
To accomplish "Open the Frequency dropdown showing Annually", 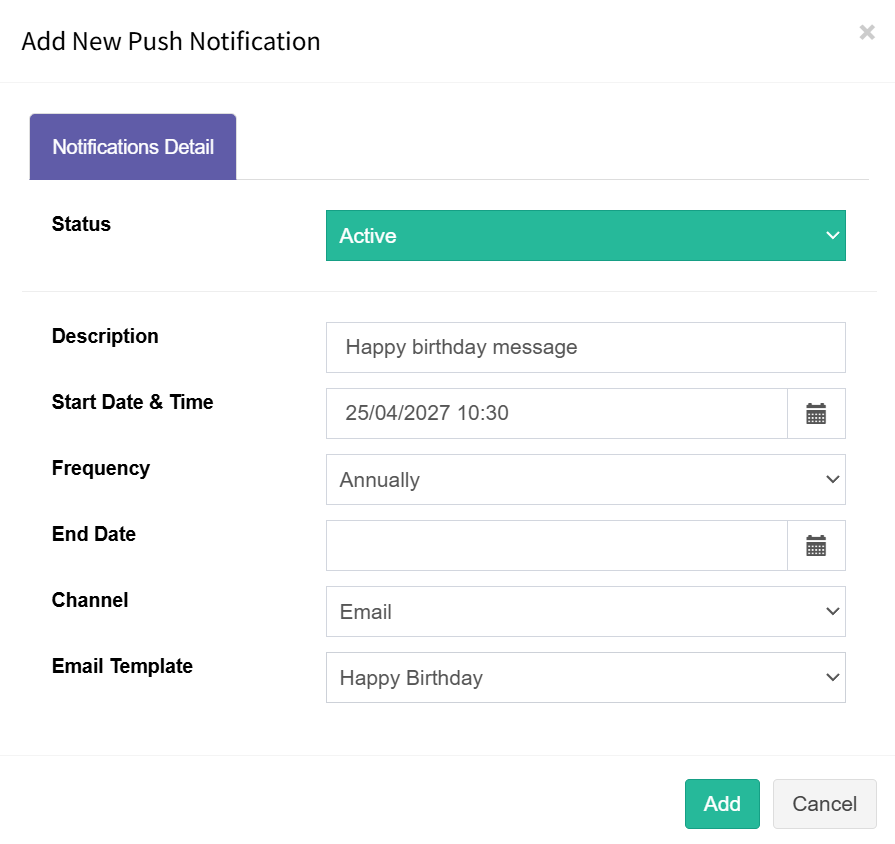I will click(586, 479).
